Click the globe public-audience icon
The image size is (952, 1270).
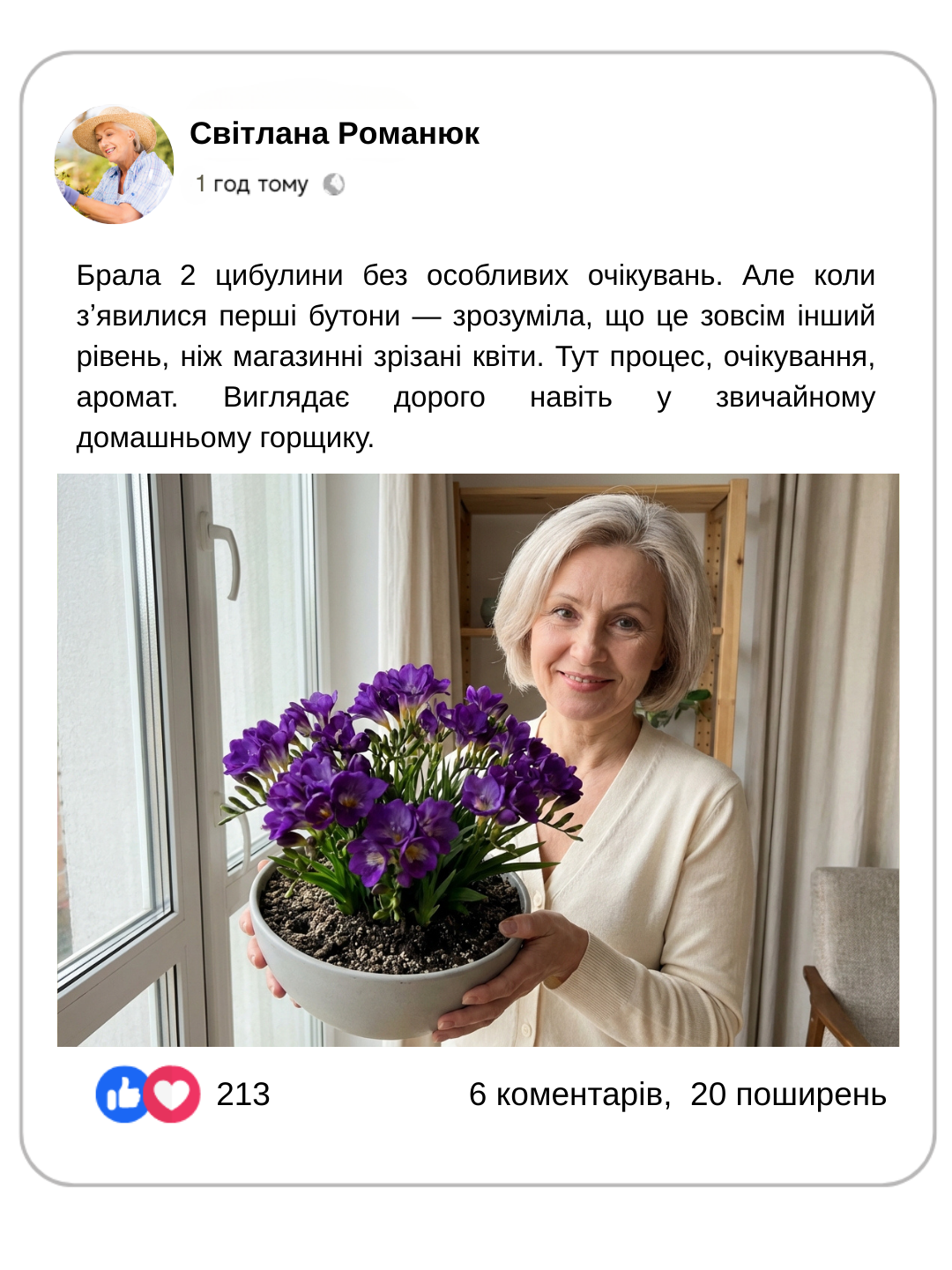tap(333, 184)
